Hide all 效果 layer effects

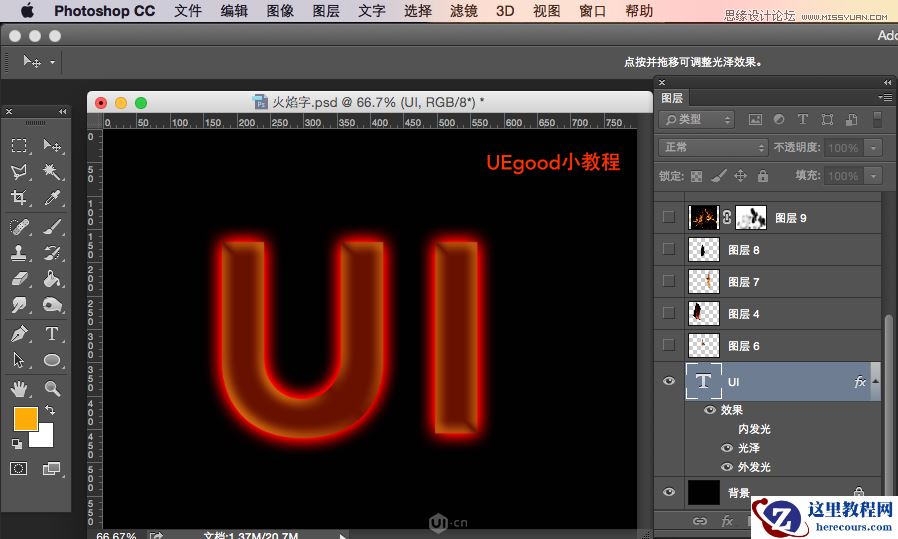(710, 410)
